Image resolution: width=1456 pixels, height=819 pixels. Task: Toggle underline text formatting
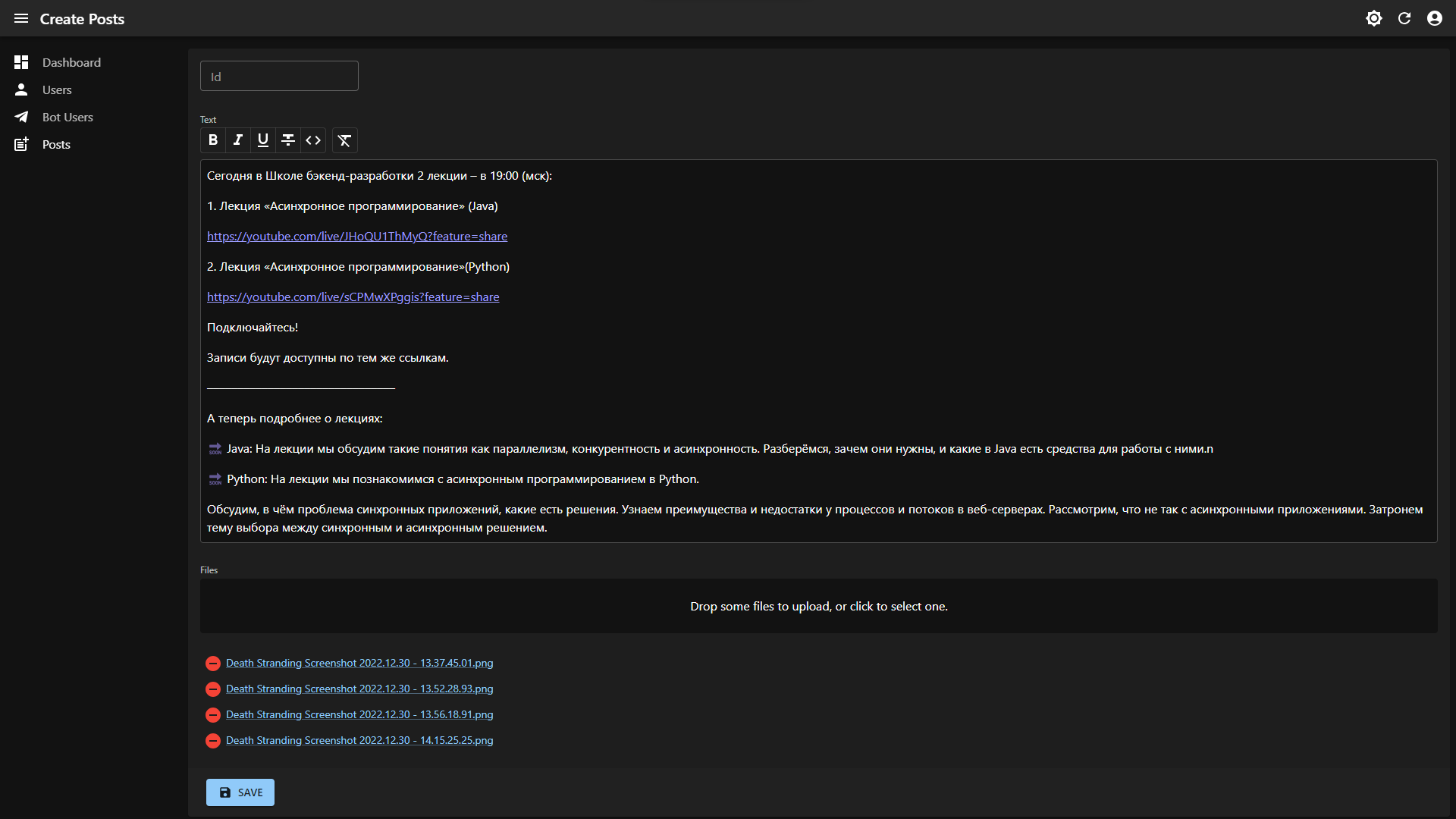[x=263, y=140]
